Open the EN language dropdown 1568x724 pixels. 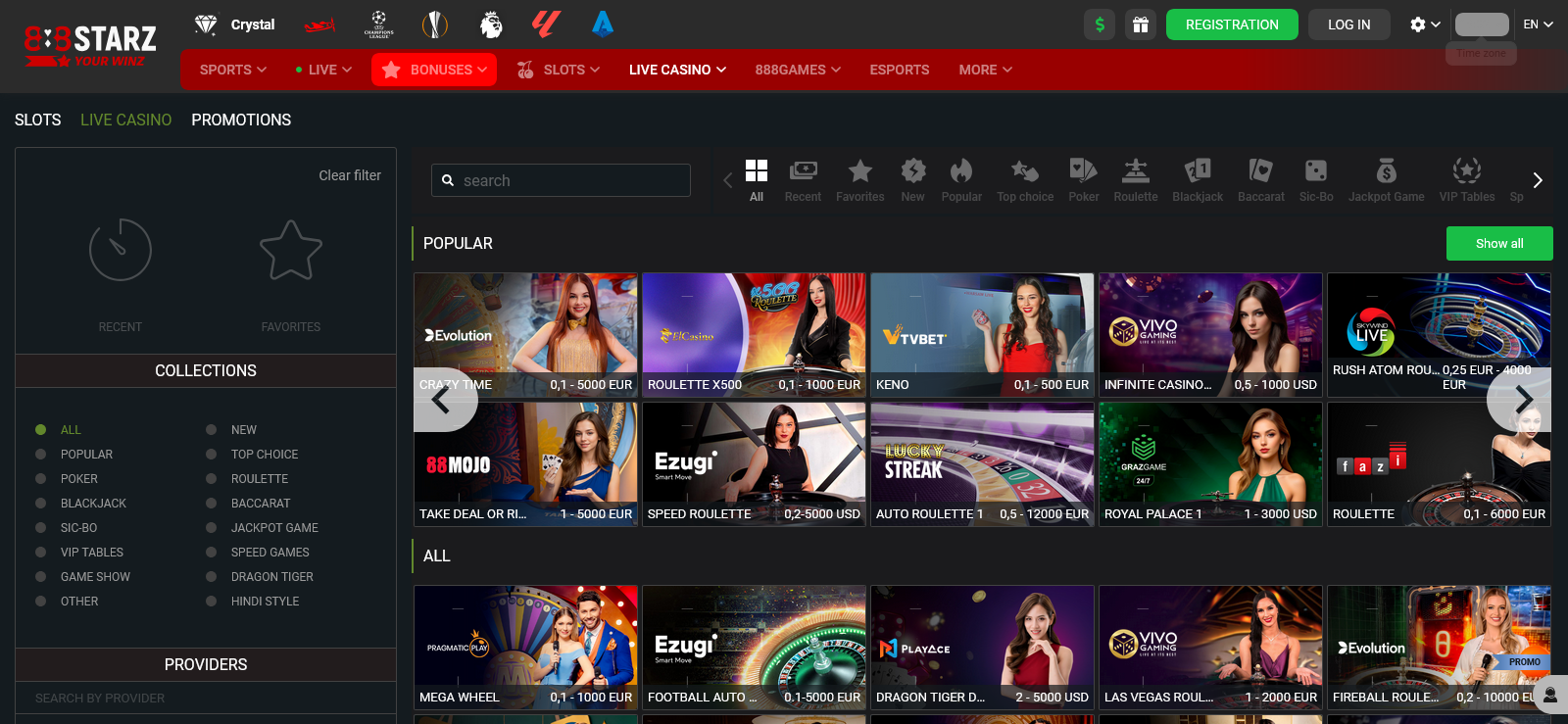[x=1538, y=24]
